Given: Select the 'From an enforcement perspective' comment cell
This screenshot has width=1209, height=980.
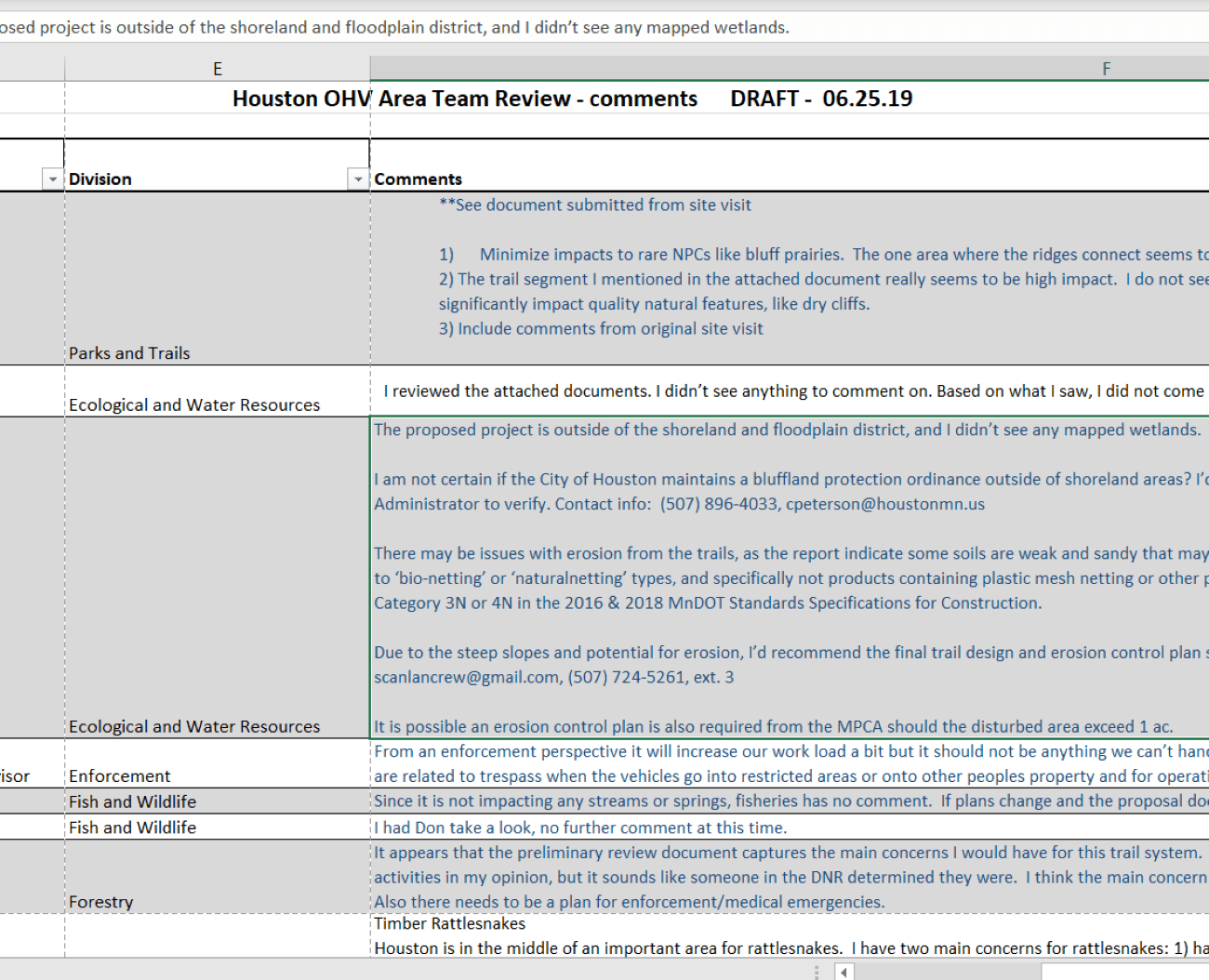Looking at the screenshot, I should pyautogui.click(x=790, y=763).
